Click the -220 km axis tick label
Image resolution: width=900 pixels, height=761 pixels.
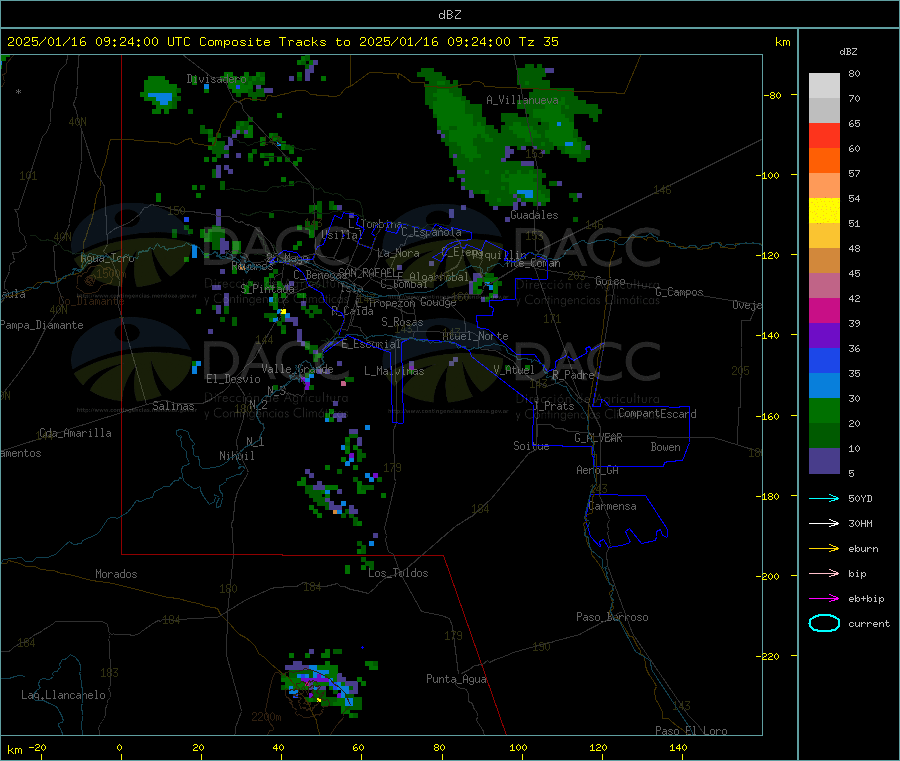tap(770, 657)
